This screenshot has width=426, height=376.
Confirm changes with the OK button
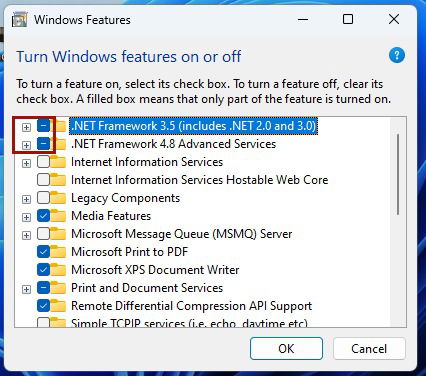[x=286, y=349]
